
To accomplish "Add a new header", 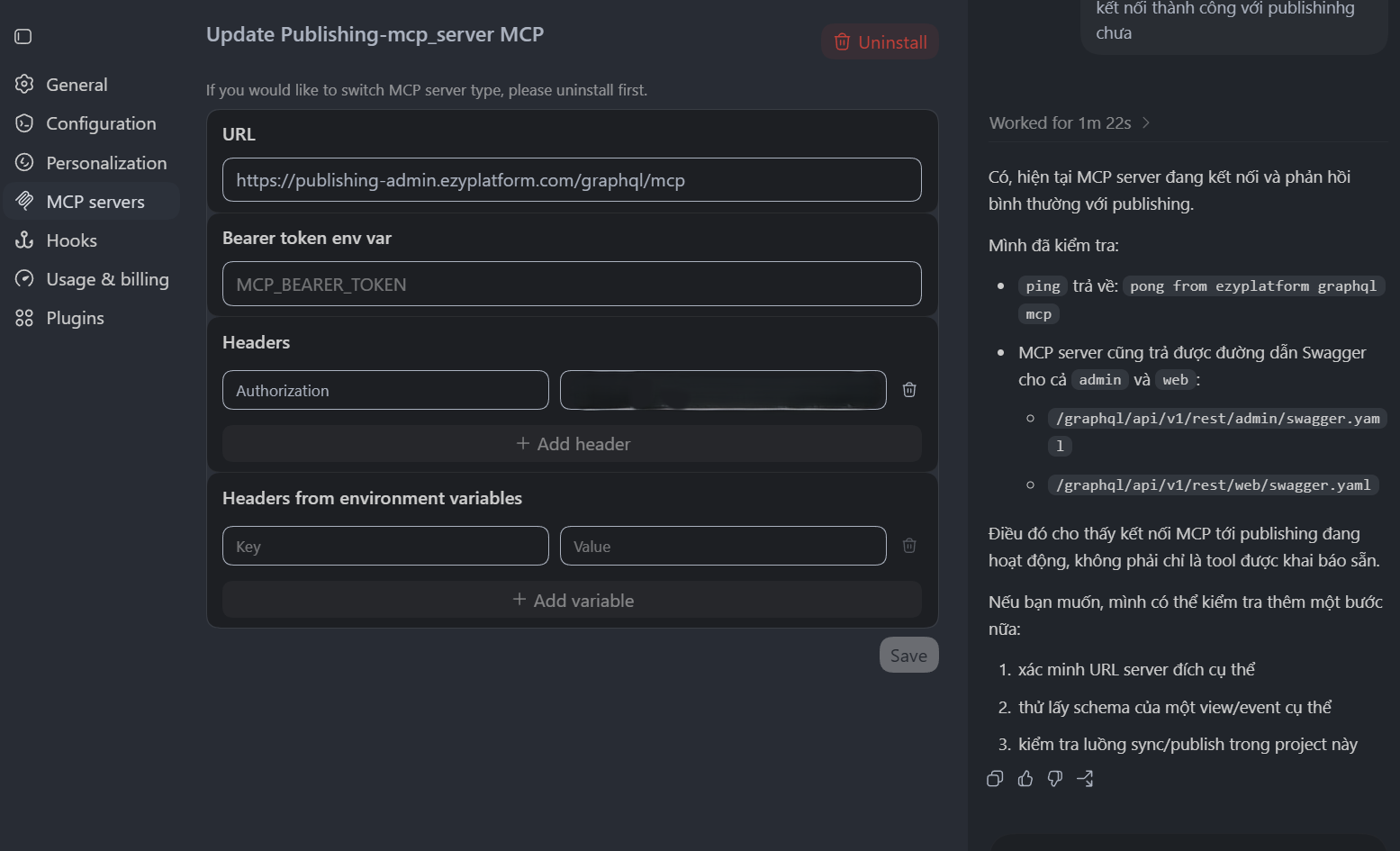I will click(572, 444).
